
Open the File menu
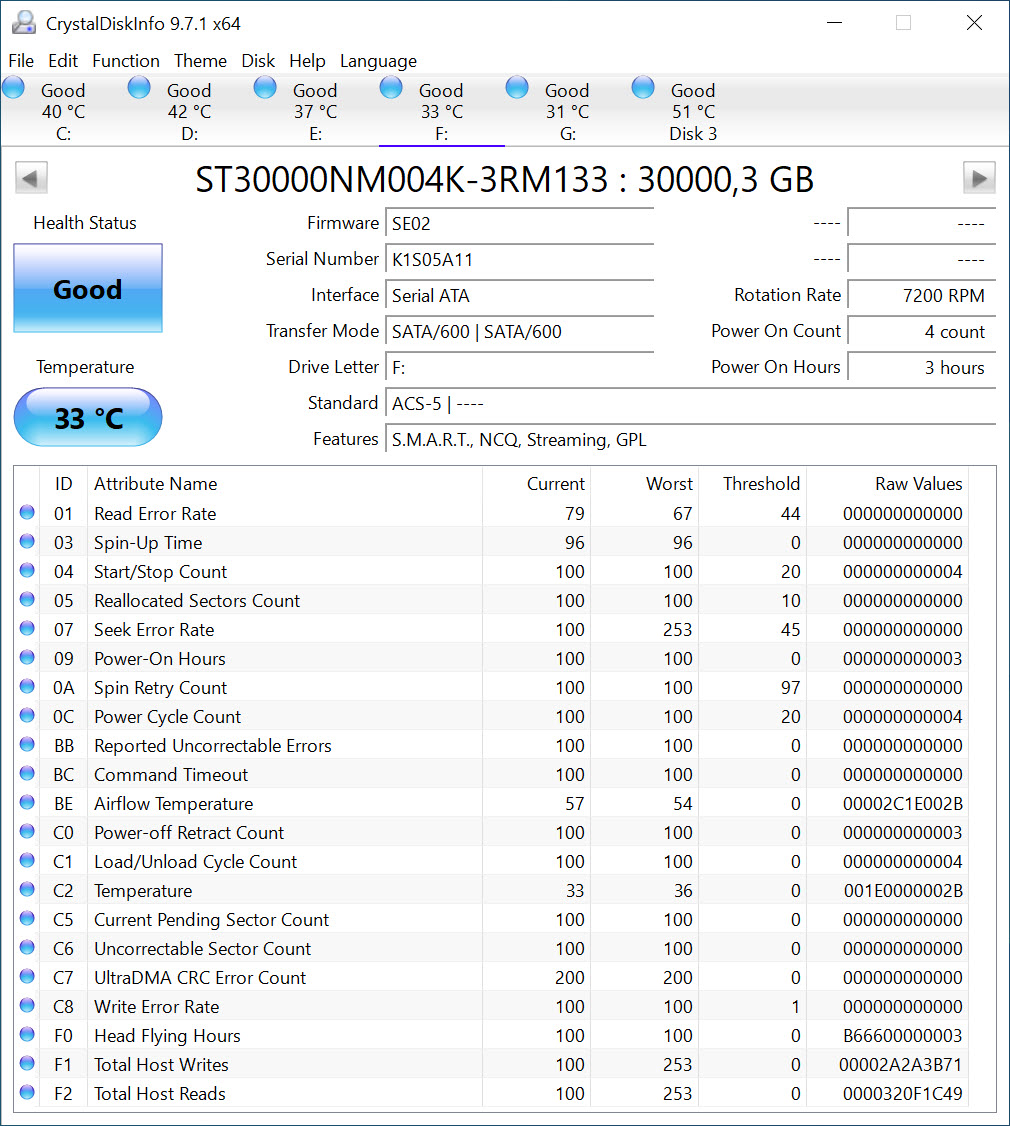pos(21,61)
